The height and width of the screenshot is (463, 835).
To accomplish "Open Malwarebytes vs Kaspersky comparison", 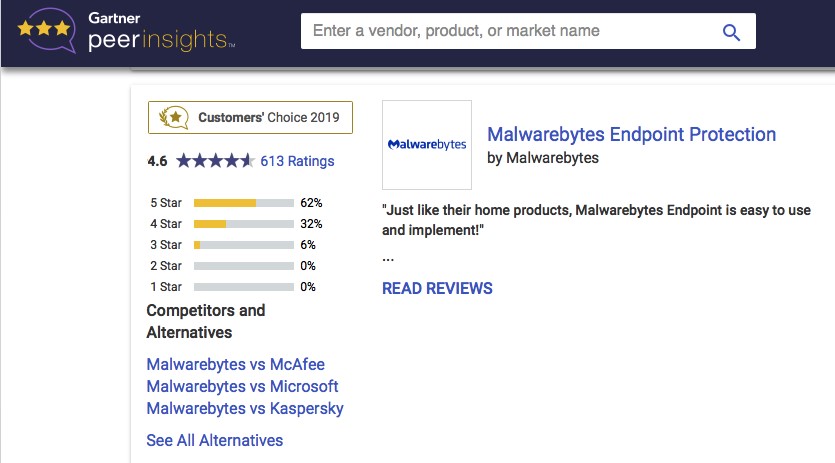I will coord(245,409).
